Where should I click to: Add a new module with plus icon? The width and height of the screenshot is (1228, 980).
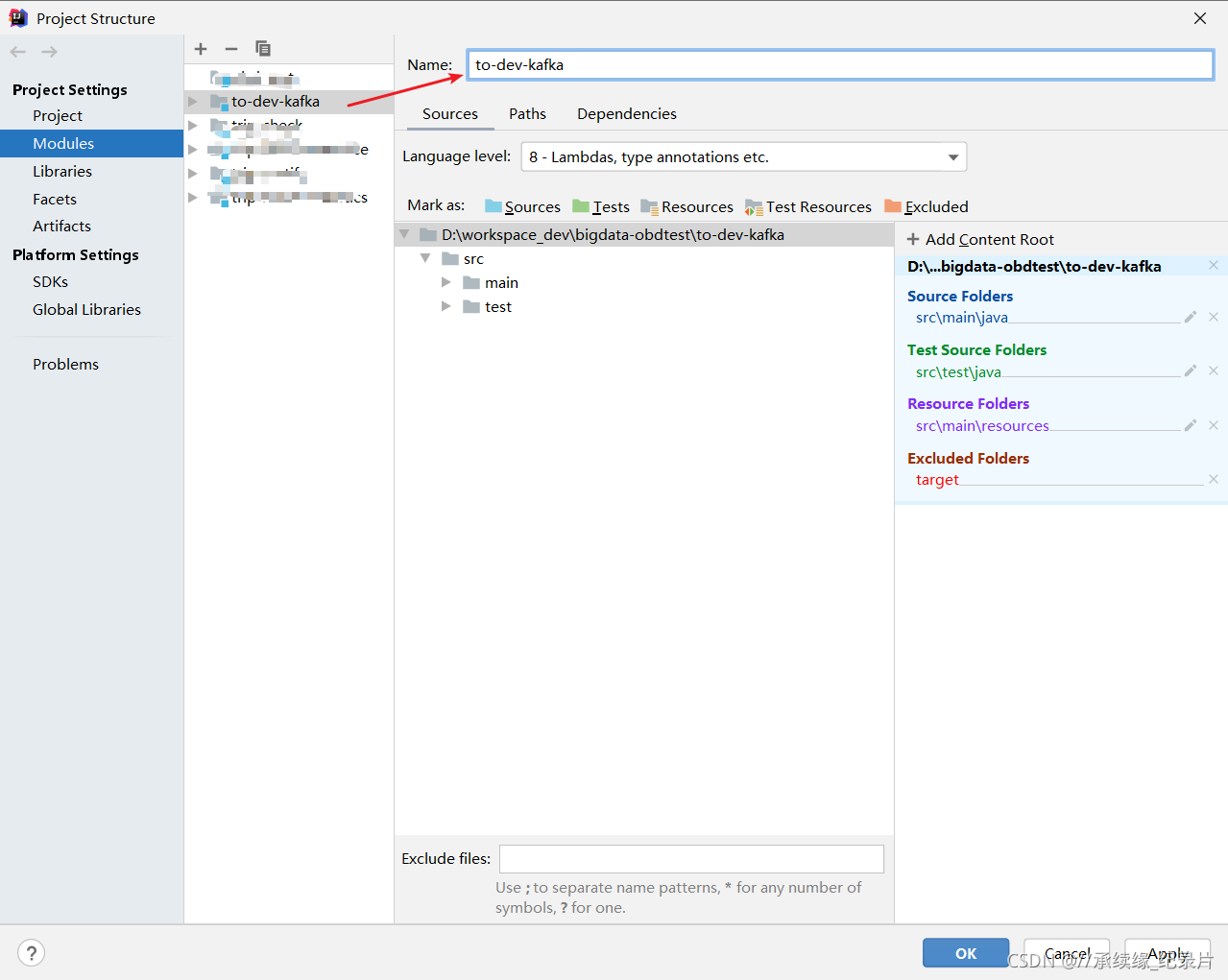pos(201,49)
